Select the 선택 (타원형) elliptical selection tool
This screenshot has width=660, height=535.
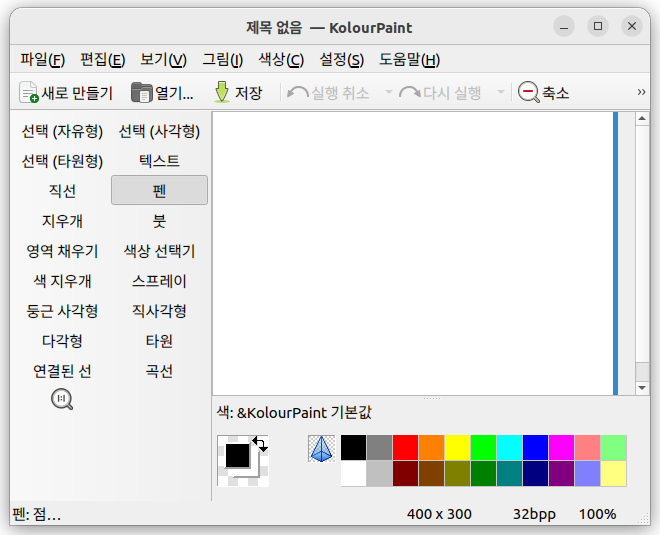62,161
